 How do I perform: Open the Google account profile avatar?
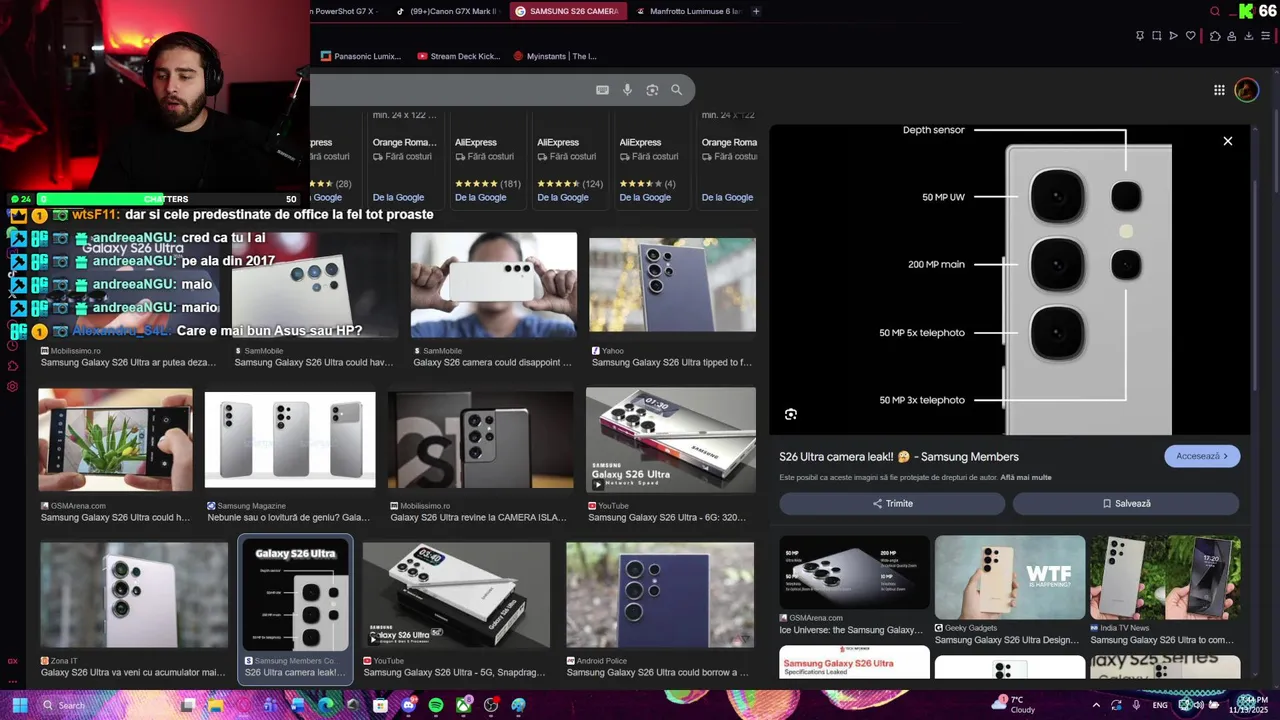1246,90
